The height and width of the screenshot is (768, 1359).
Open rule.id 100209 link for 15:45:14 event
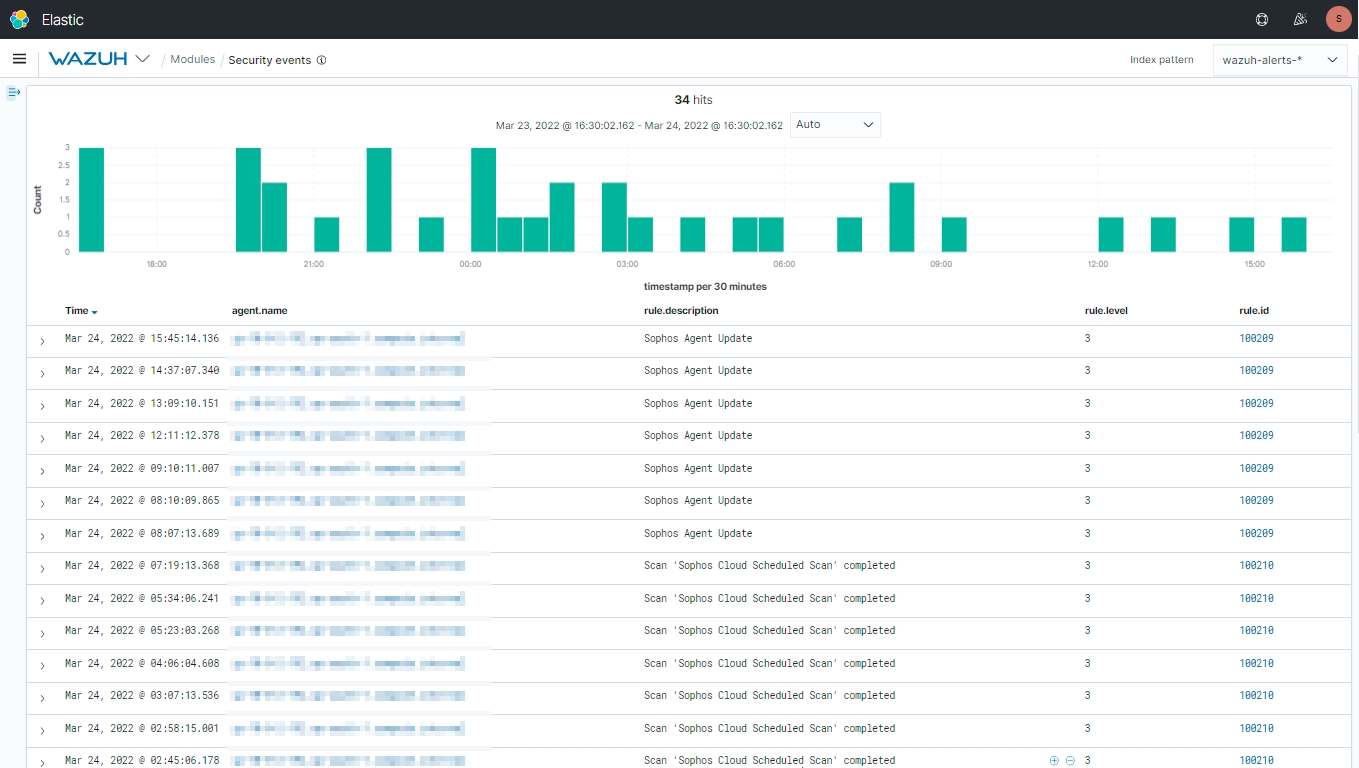tap(1256, 338)
